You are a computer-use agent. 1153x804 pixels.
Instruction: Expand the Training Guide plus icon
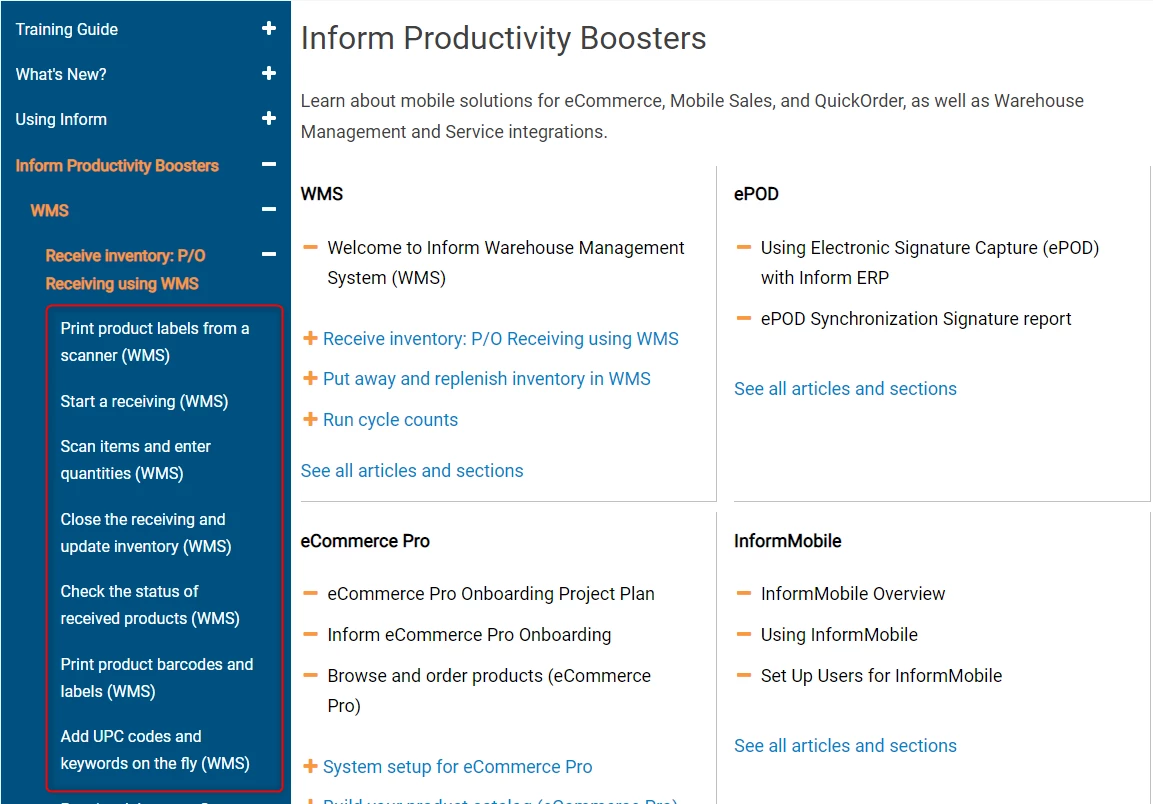pos(269,28)
